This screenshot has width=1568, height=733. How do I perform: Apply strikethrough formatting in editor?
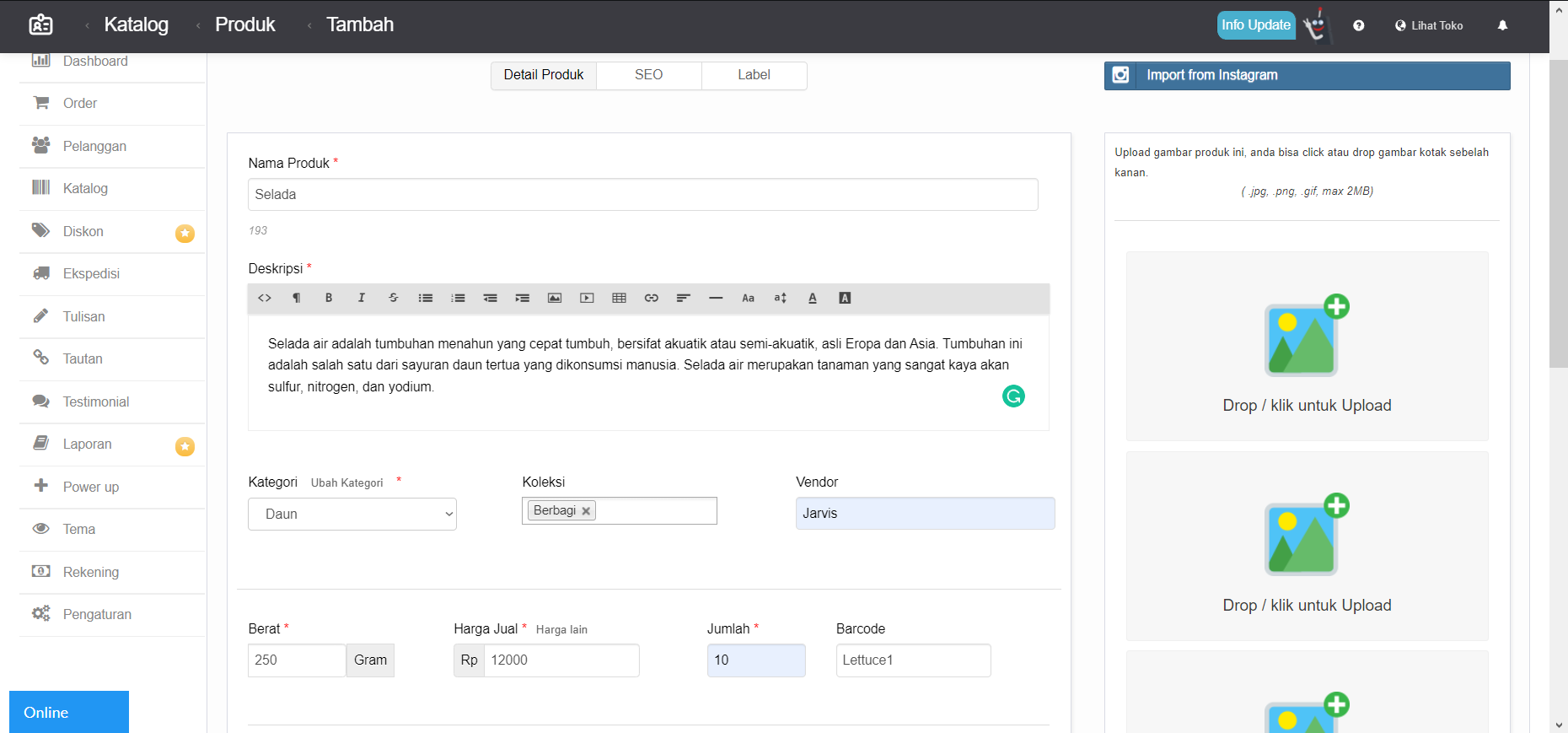point(394,298)
